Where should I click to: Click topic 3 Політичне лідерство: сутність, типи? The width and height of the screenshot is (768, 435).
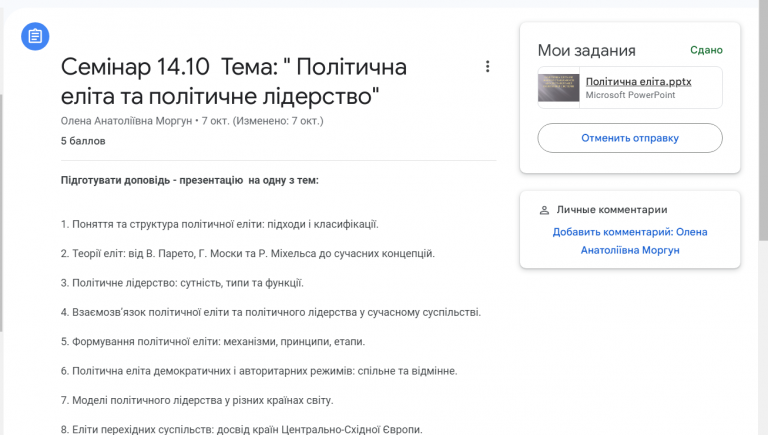point(182,283)
